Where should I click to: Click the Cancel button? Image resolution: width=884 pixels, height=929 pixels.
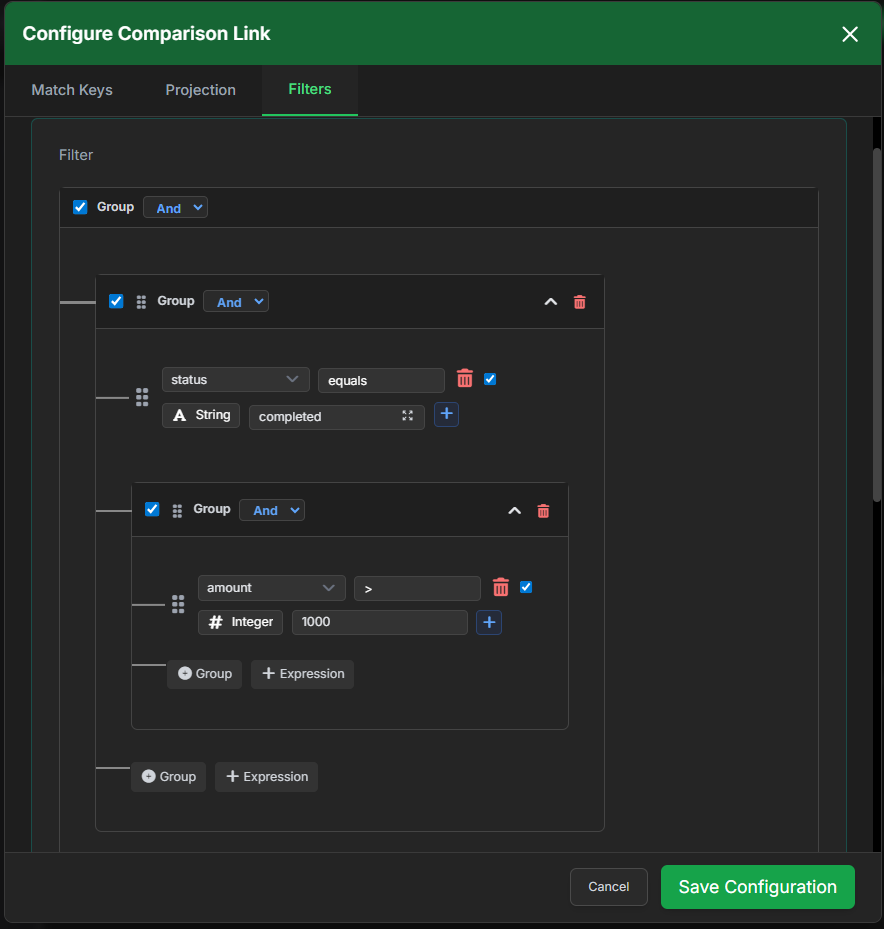[x=608, y=887]
